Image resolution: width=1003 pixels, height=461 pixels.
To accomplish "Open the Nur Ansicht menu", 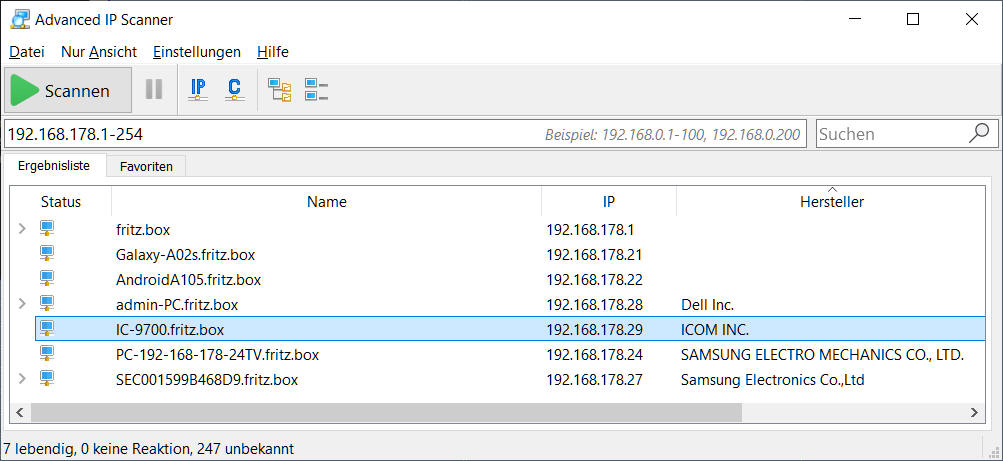I will tap(99, 52).
